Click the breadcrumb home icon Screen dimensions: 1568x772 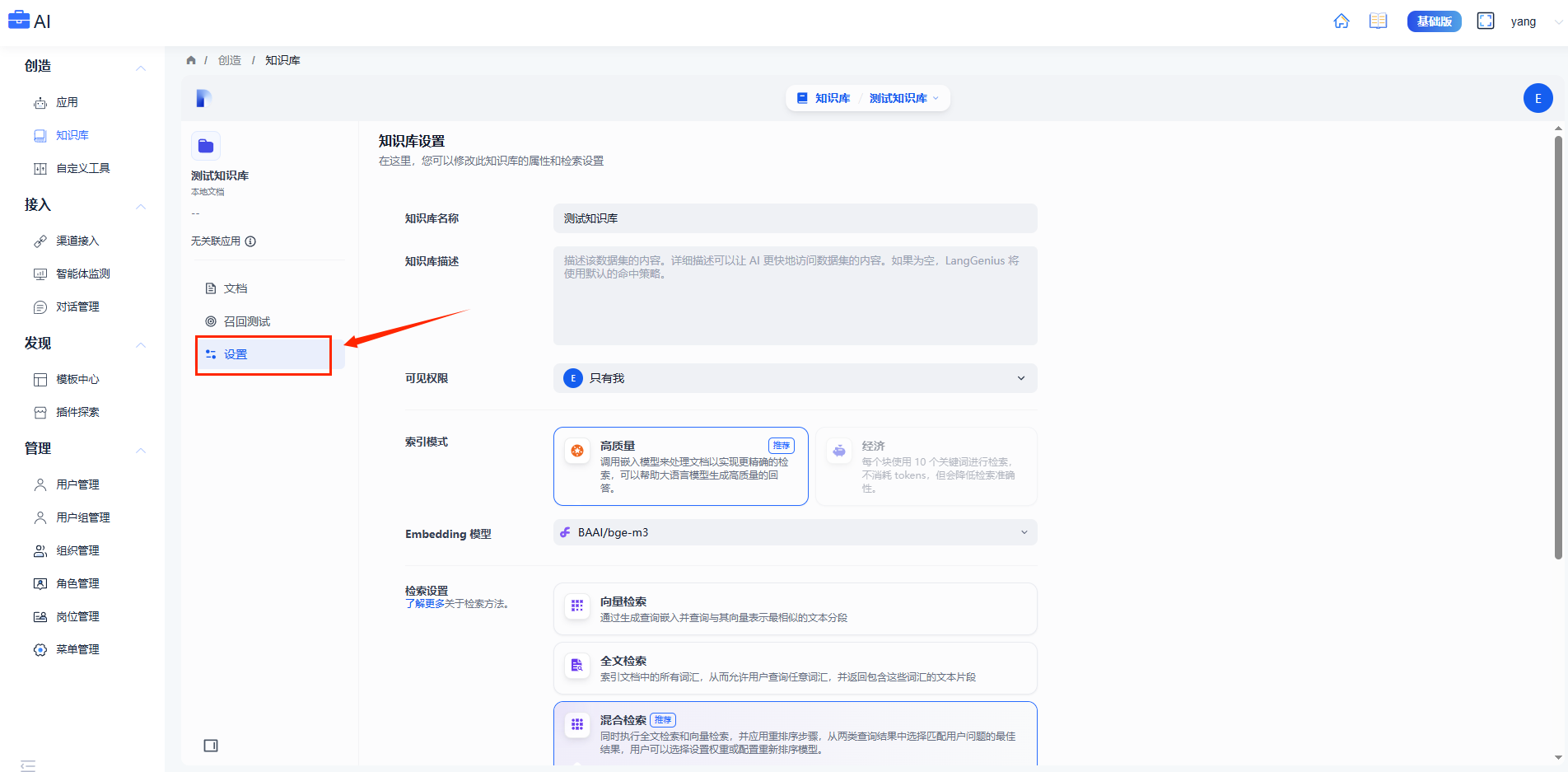pyautogui.click(x=191, y=60)
